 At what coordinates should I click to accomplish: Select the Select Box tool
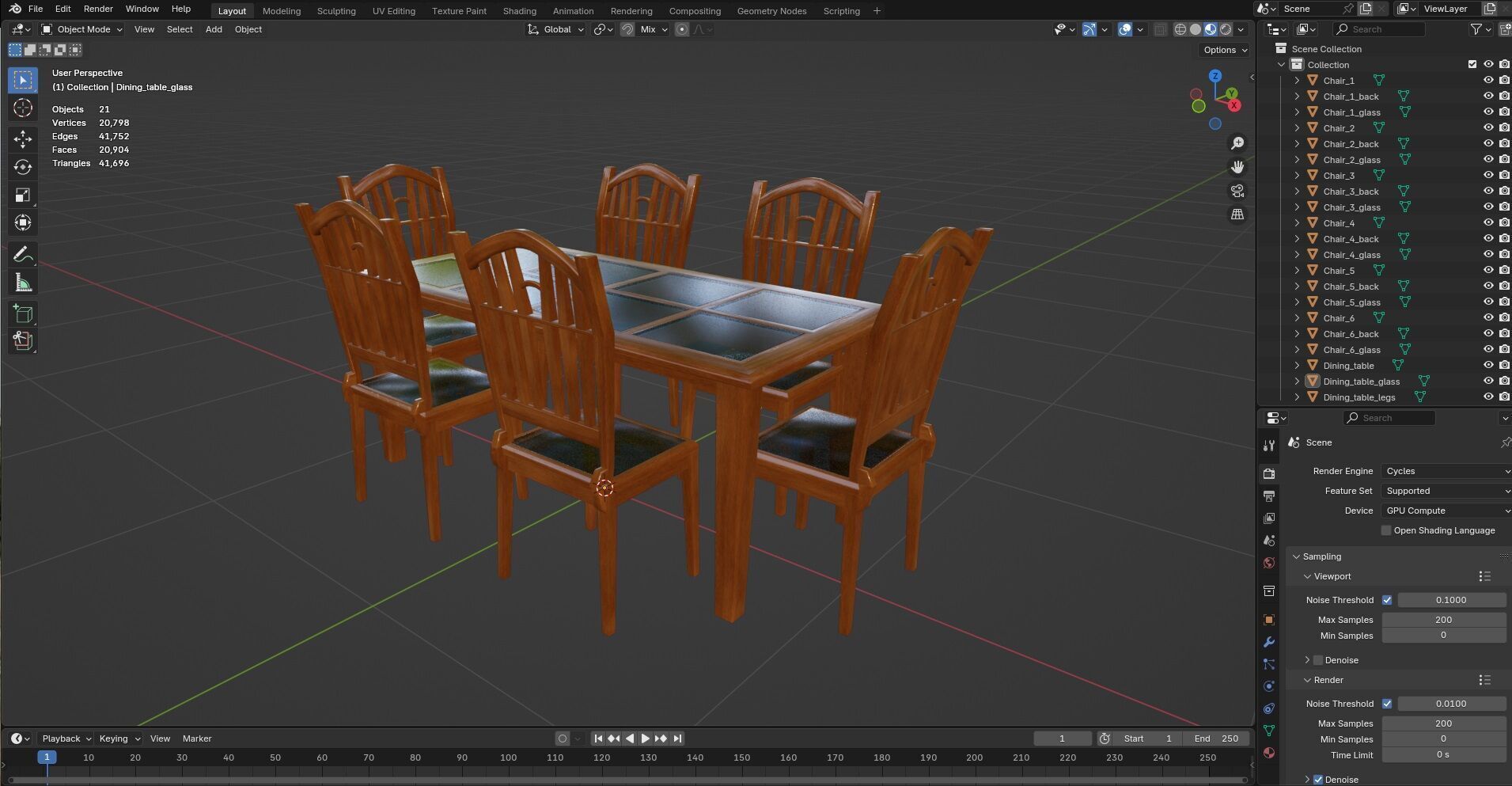point(23,80)
